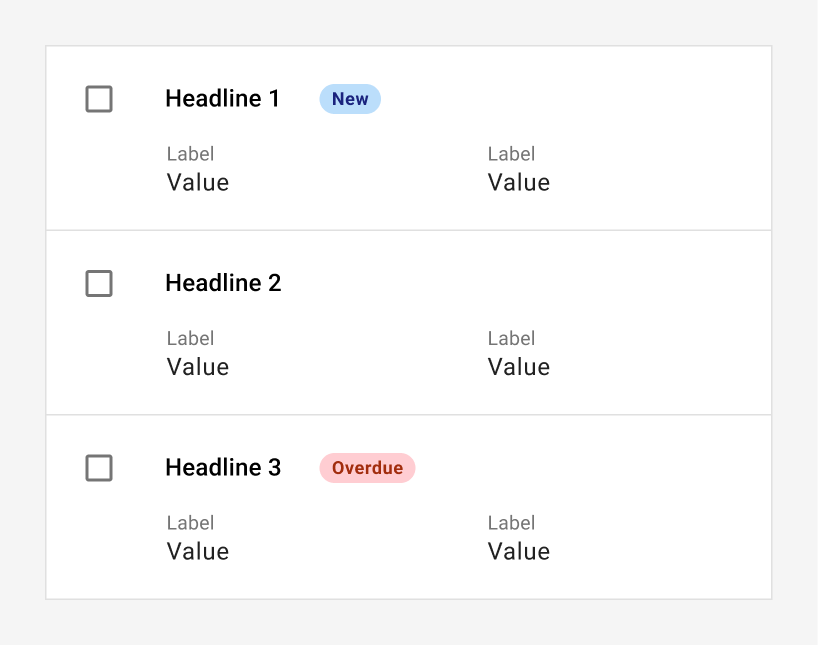Tick the checkbox beside Headline 2
The width and height of the screenshot is (818, 645).
point(99,283)
